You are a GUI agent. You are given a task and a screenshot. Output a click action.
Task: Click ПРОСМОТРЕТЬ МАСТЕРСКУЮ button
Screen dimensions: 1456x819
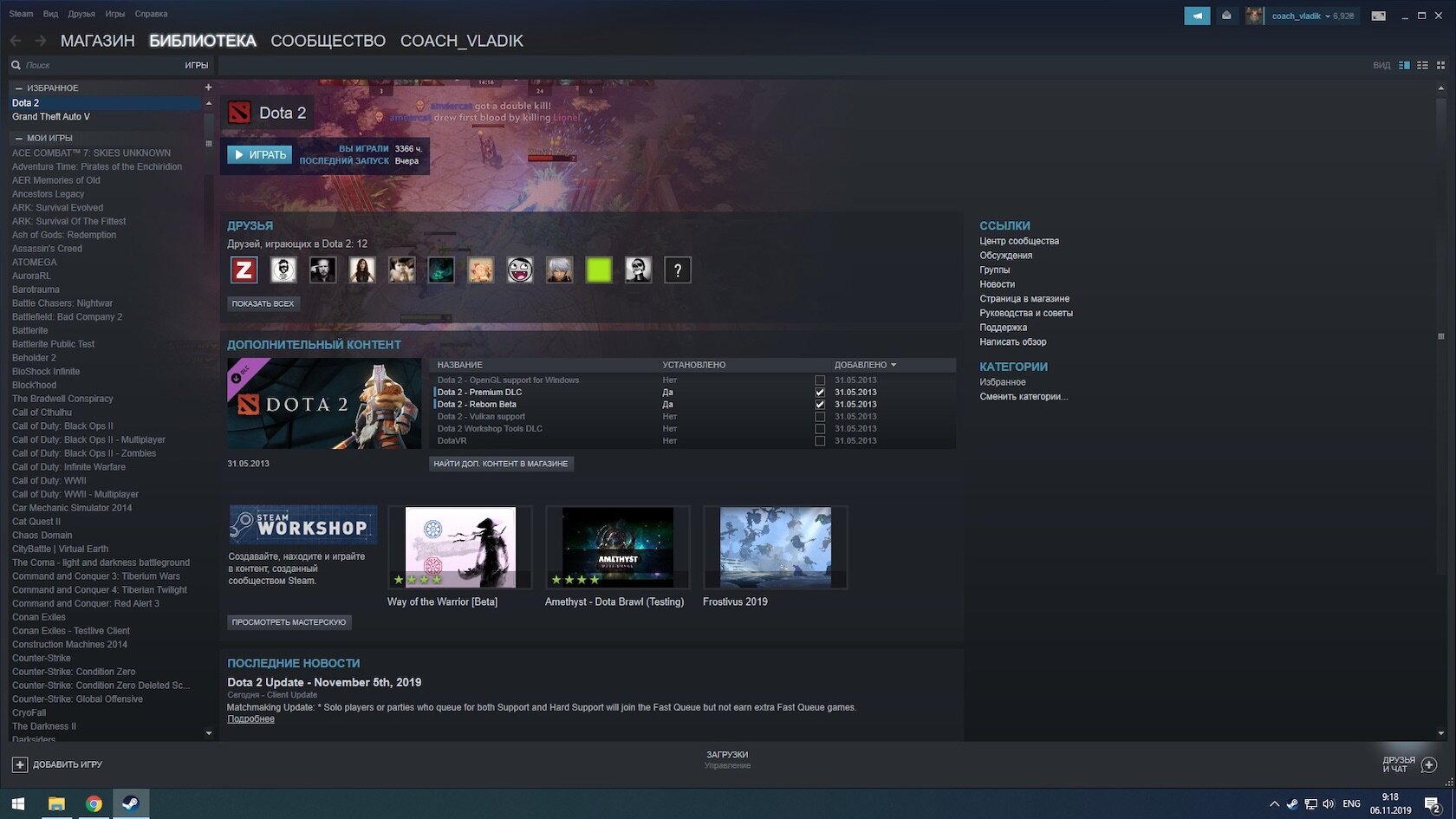[x=289, y=622]
